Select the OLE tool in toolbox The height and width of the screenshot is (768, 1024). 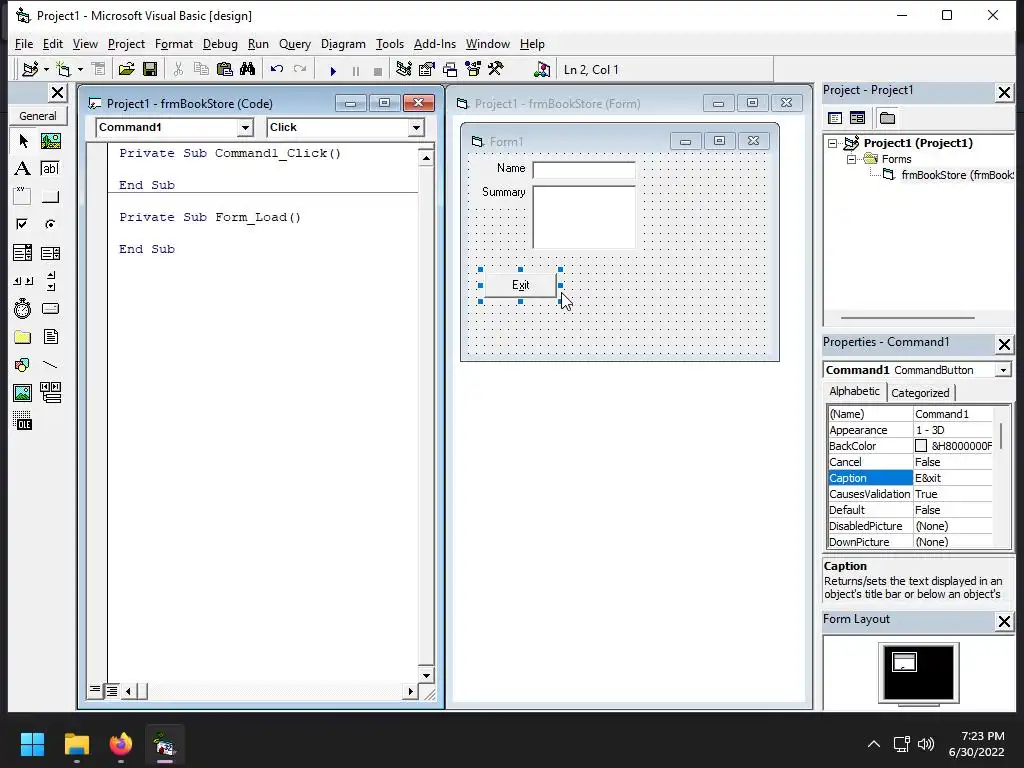(23, 421)
